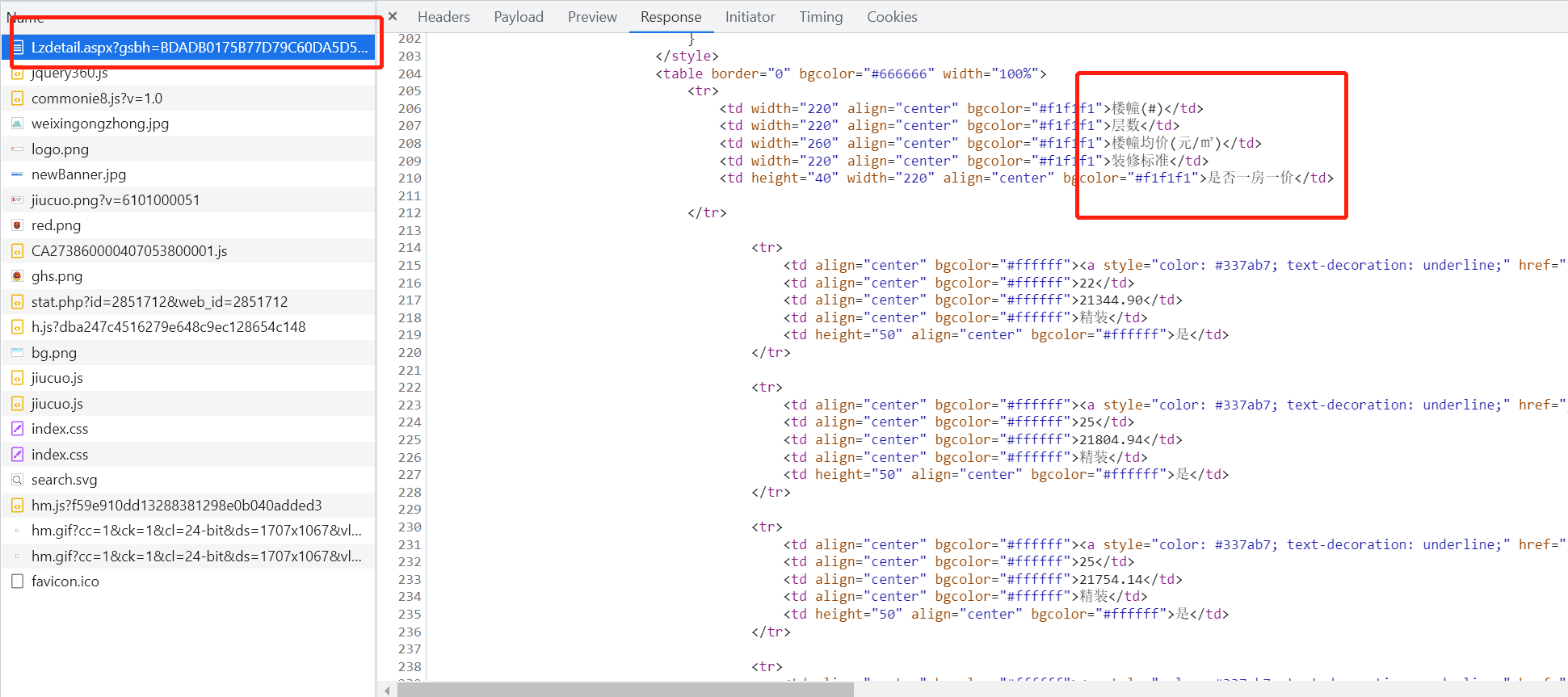1568x697 pixels.
Task: Show the Cookies tab
Action: pos(891,17)
